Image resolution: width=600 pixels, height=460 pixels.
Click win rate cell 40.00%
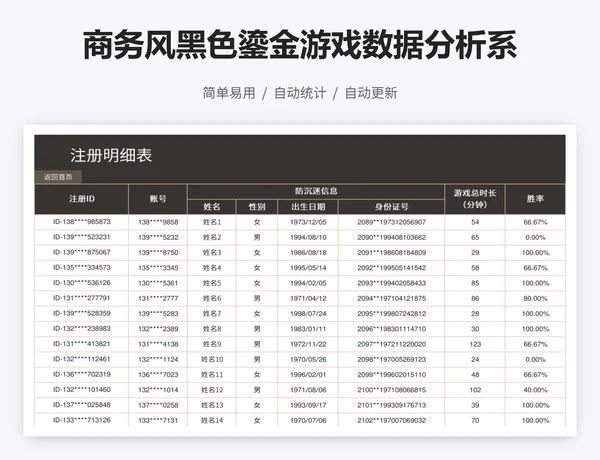pos(535,390)
